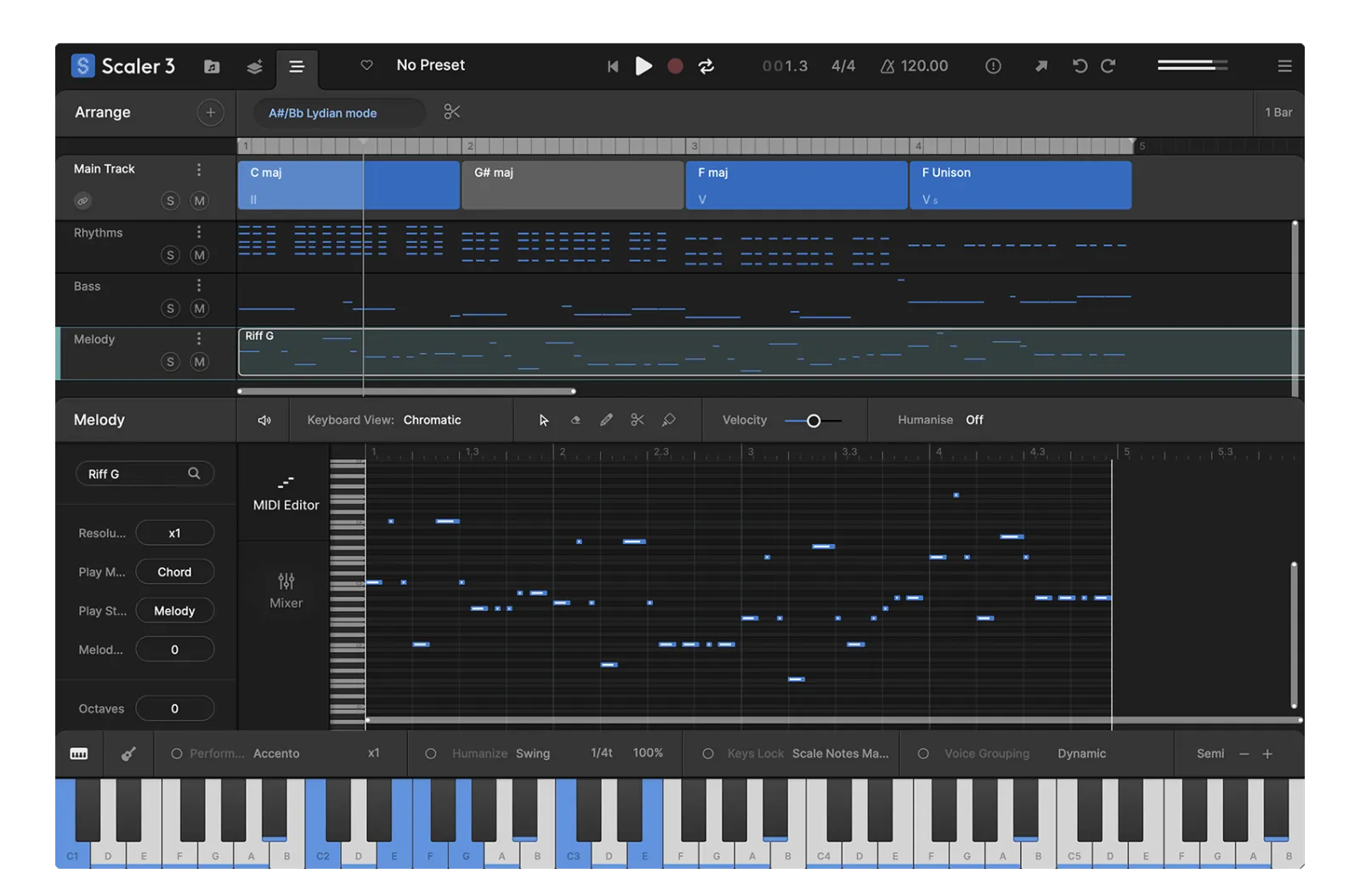1360x896 pixels.
Task: Click the Main Track link icon
Action: pos(82,201)
